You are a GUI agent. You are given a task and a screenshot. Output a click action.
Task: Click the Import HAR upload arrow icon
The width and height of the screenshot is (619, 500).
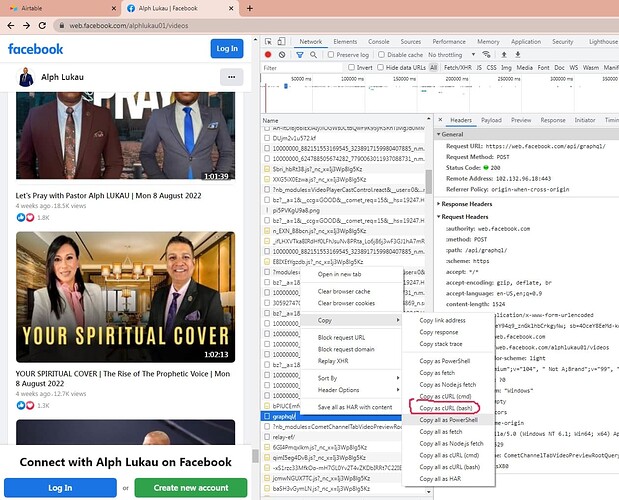point(504,54)
